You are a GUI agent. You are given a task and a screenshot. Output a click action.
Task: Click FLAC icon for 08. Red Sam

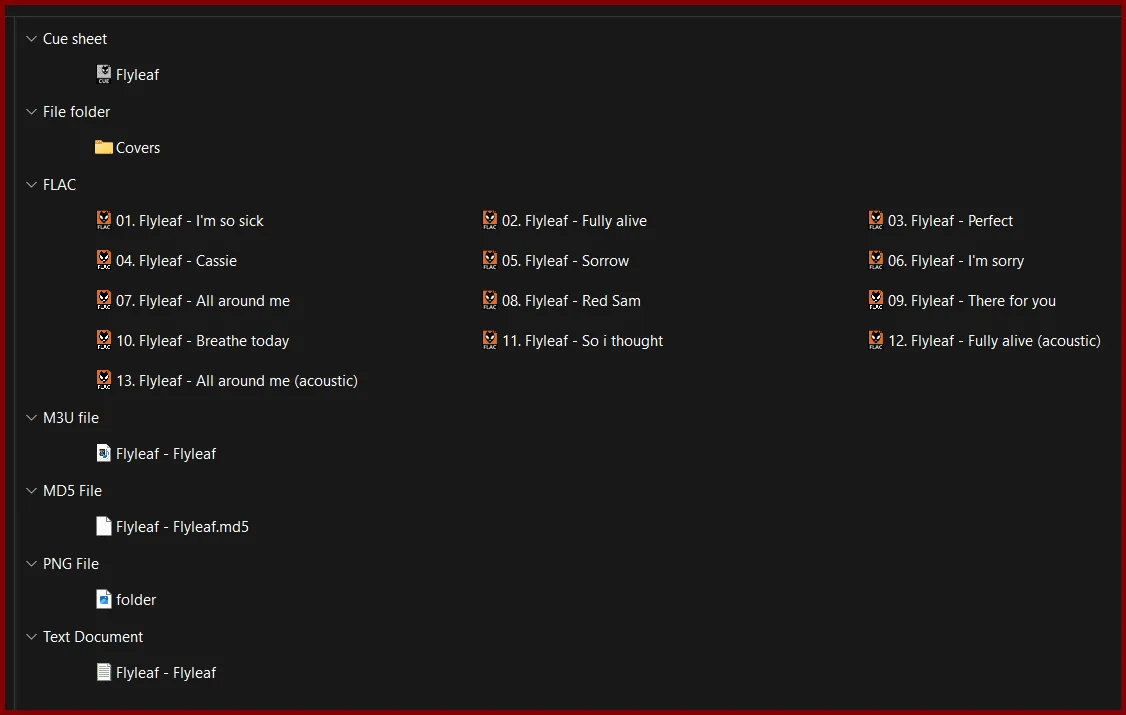[x=490, y=300]
